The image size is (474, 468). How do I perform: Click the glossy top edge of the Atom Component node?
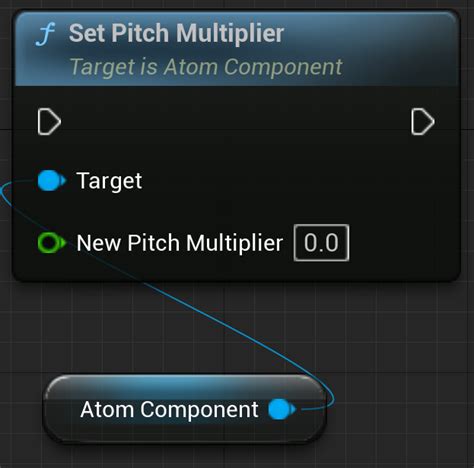183,383
